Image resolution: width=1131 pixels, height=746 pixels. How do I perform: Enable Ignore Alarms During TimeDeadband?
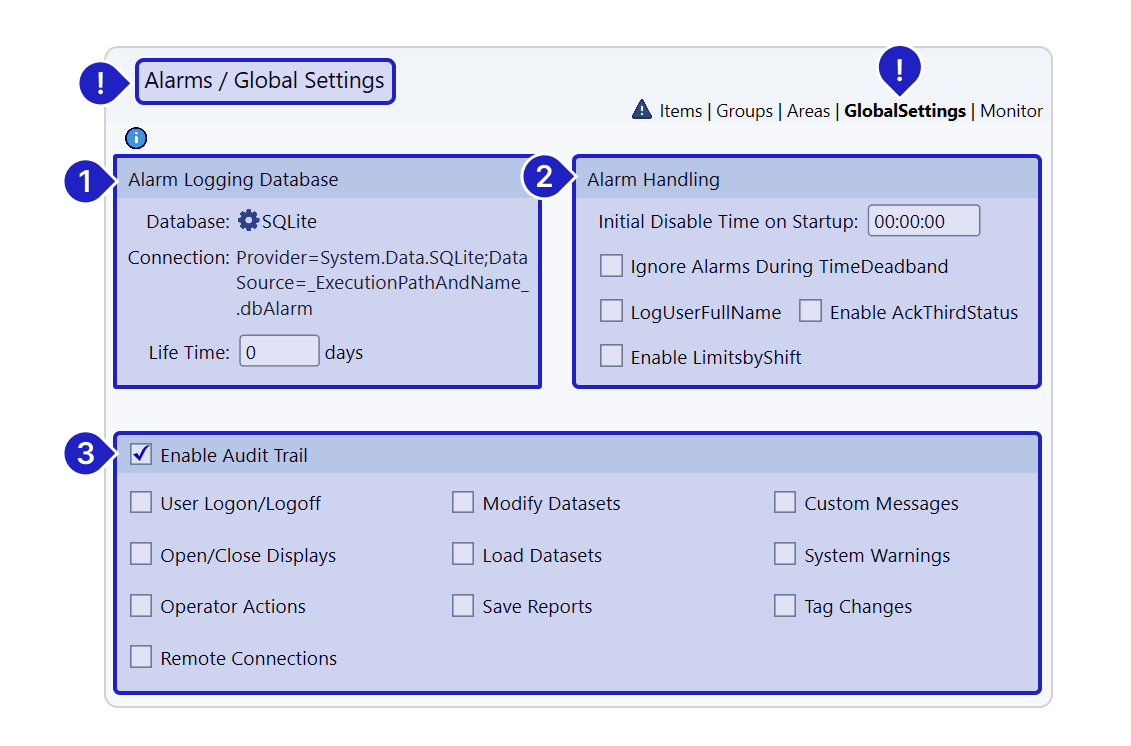(x=611, y=266)
